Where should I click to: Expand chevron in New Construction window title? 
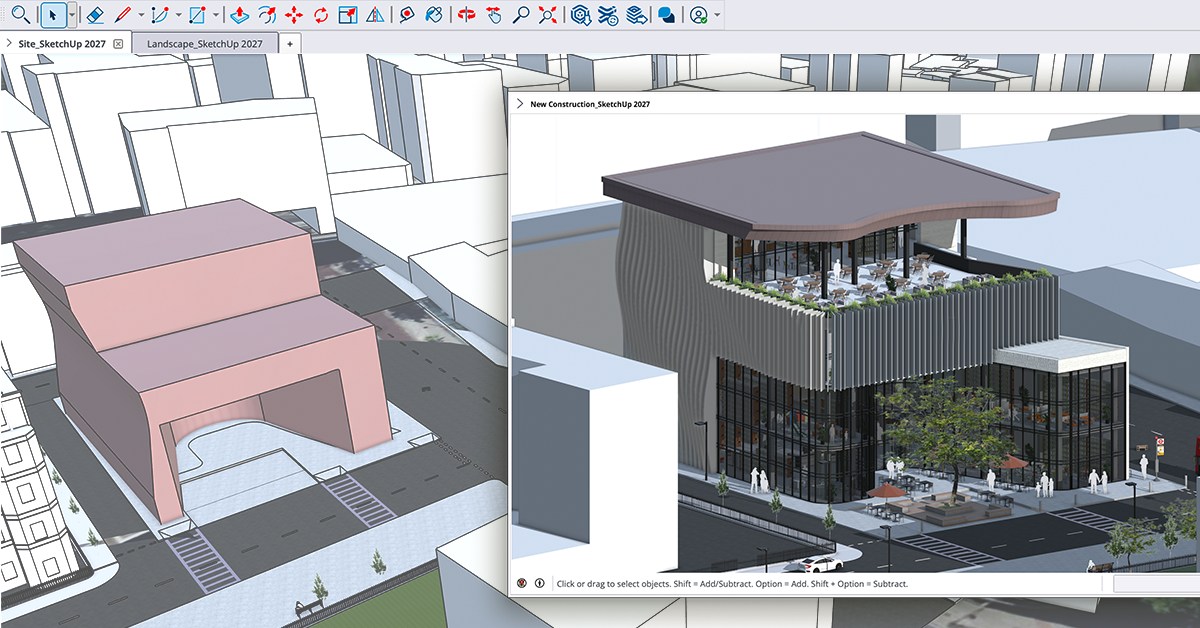[520, 104]
